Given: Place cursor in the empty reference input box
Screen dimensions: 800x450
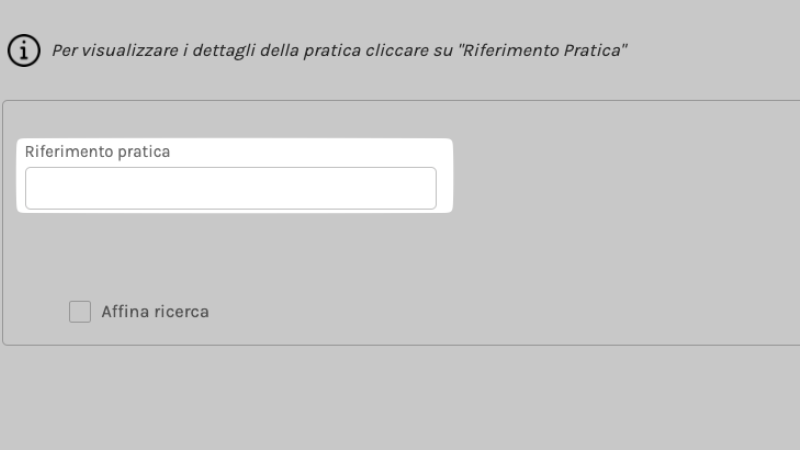Looking at the screenshot, I should [231, 188].
